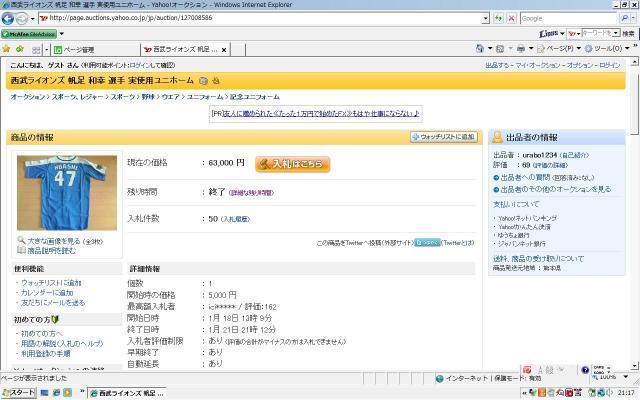Open the 評価の詳細 link under seller info
The height and width of the screenshot is (400, 640).
point(550,165)
